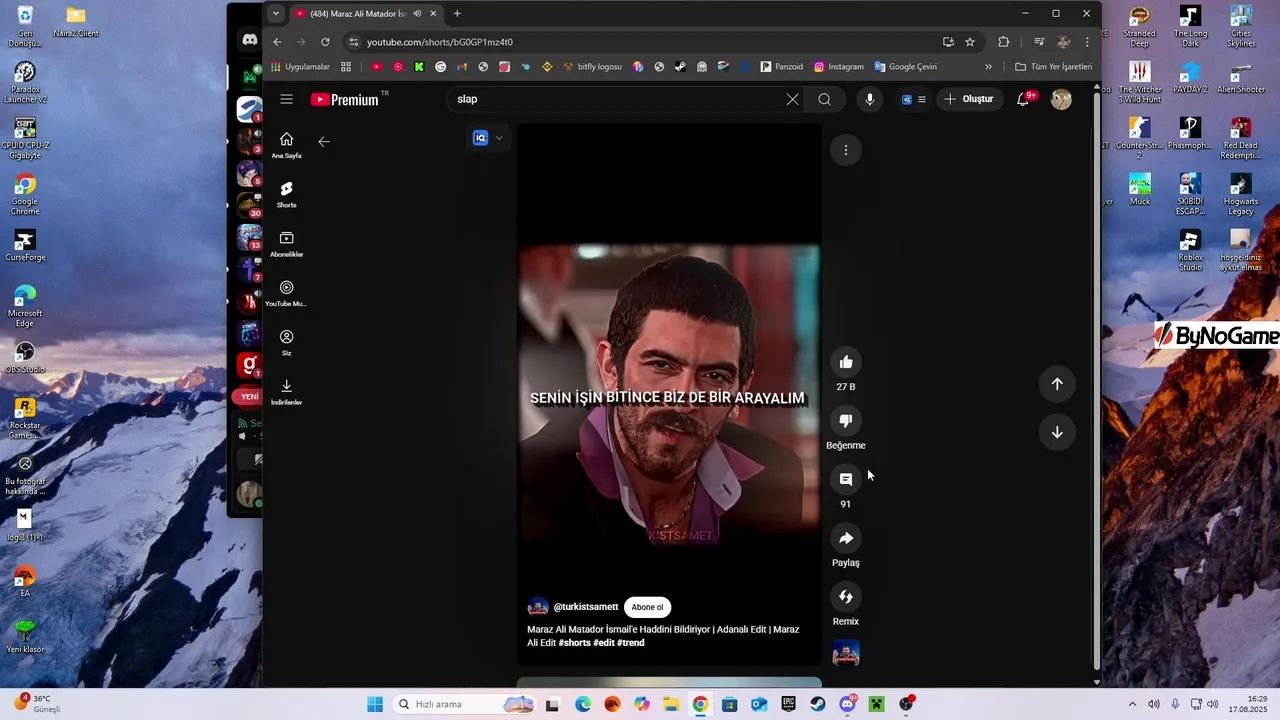
Task: Open Cities Skylines desktop shortcut
Action: point(1241,27)
